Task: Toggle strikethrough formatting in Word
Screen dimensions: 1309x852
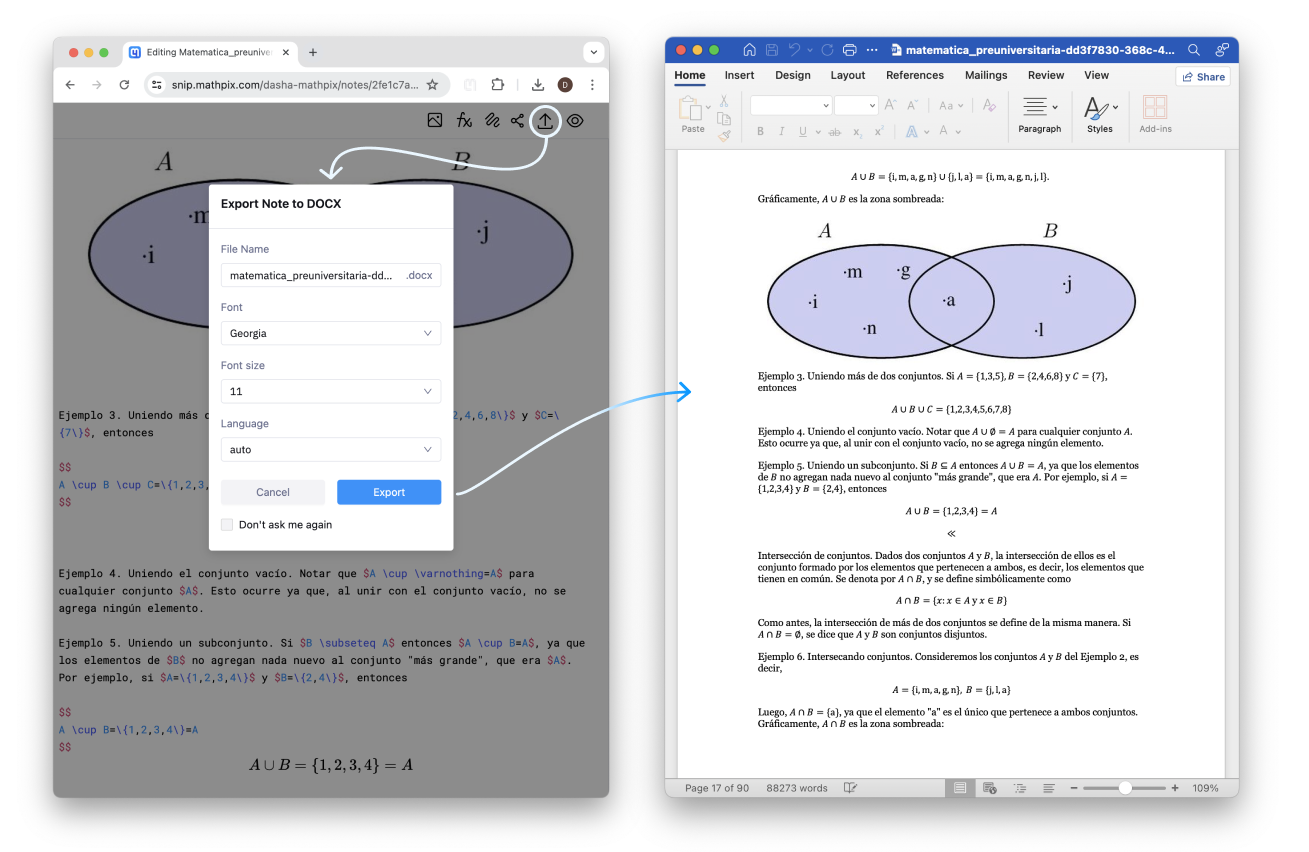Action: click(834, 131)
